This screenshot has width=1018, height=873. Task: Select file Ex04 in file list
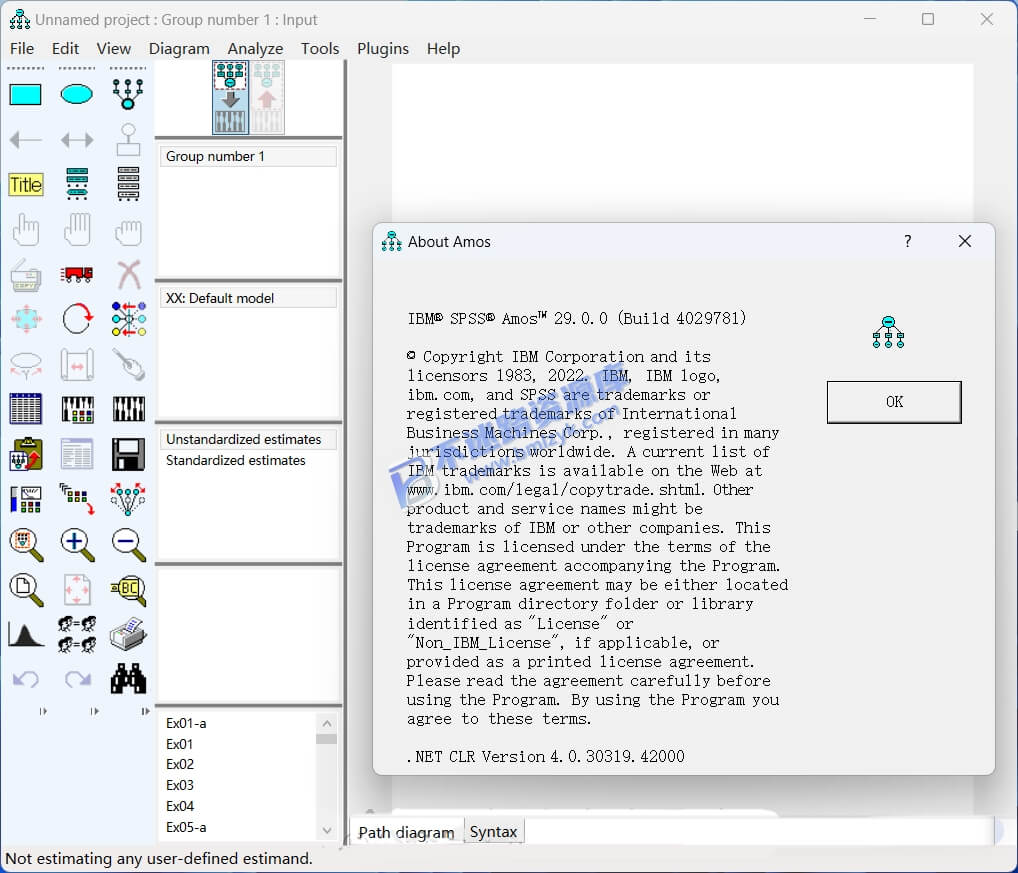180,806
